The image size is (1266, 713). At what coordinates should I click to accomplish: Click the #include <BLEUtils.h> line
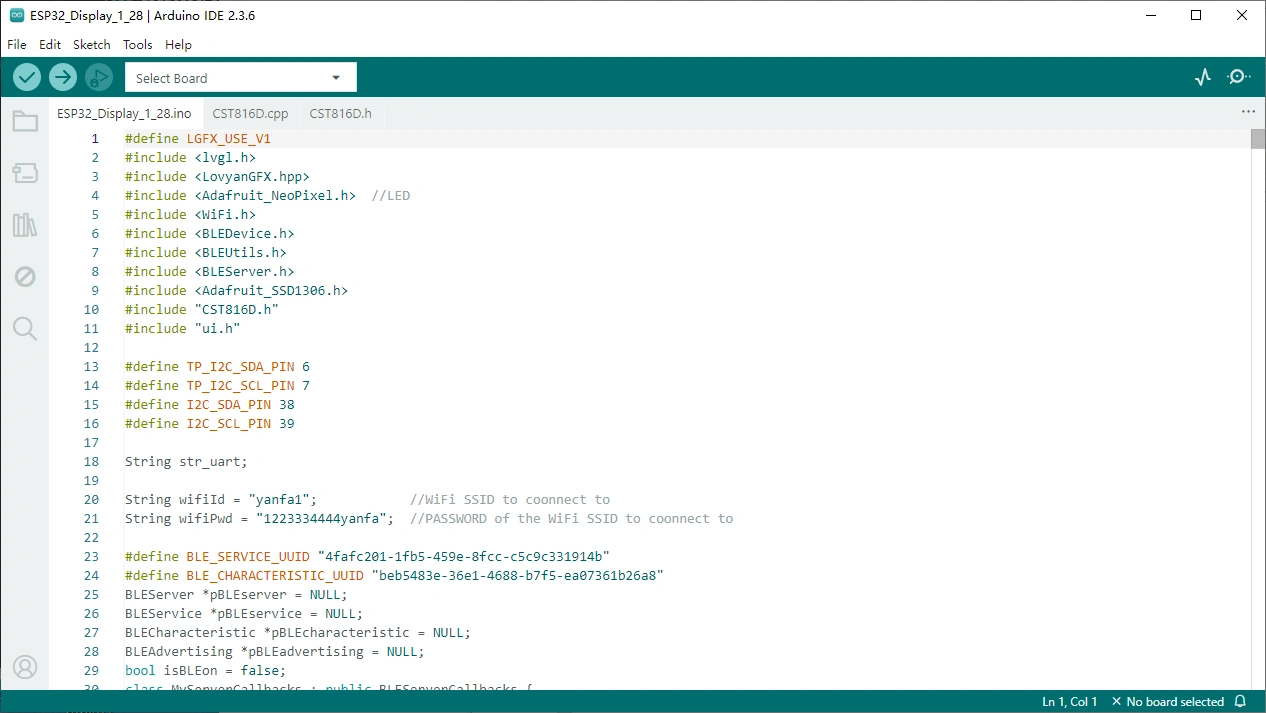(206, 253)
